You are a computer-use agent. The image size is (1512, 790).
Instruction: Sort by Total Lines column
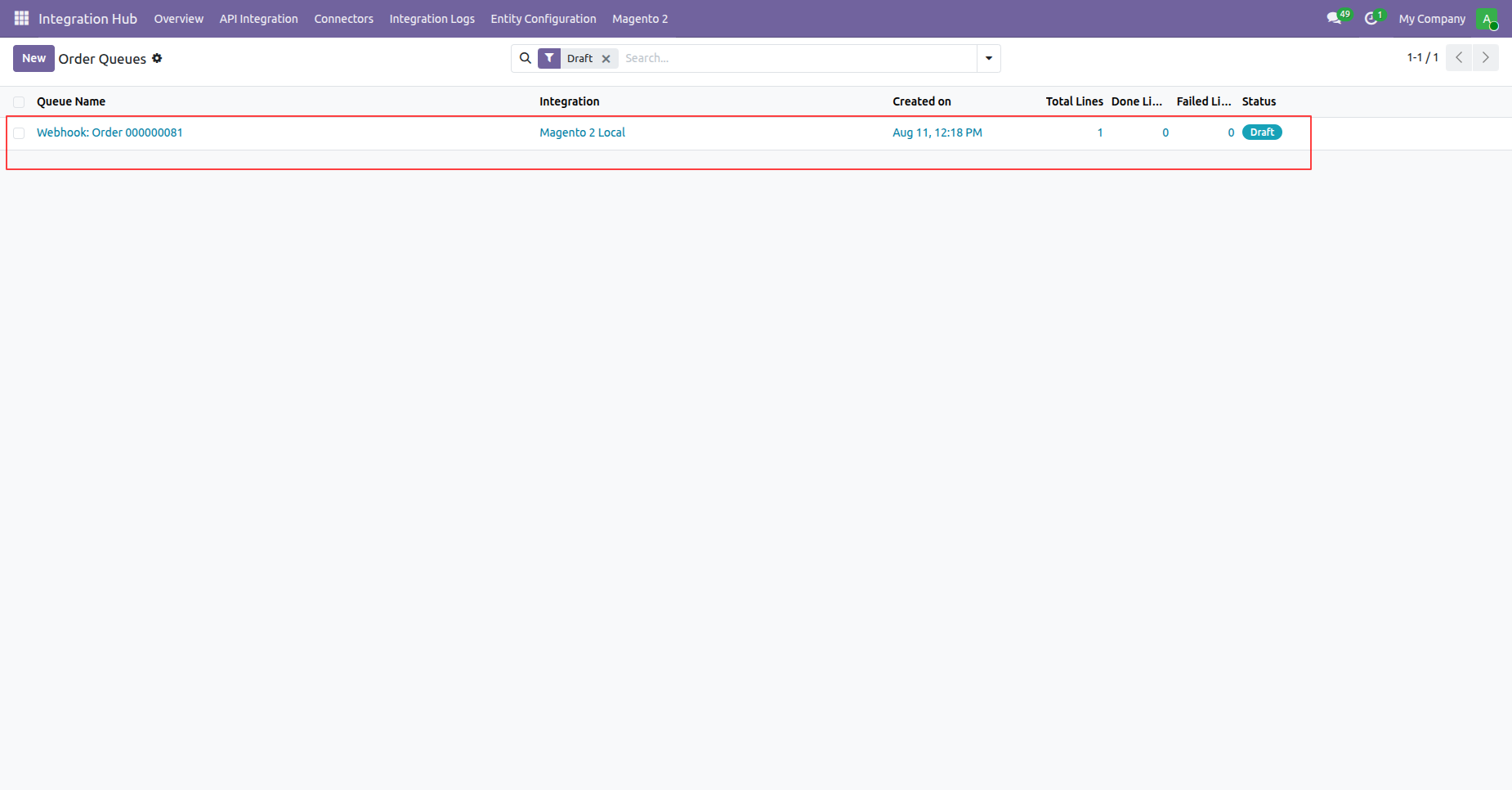point(1074,101)
